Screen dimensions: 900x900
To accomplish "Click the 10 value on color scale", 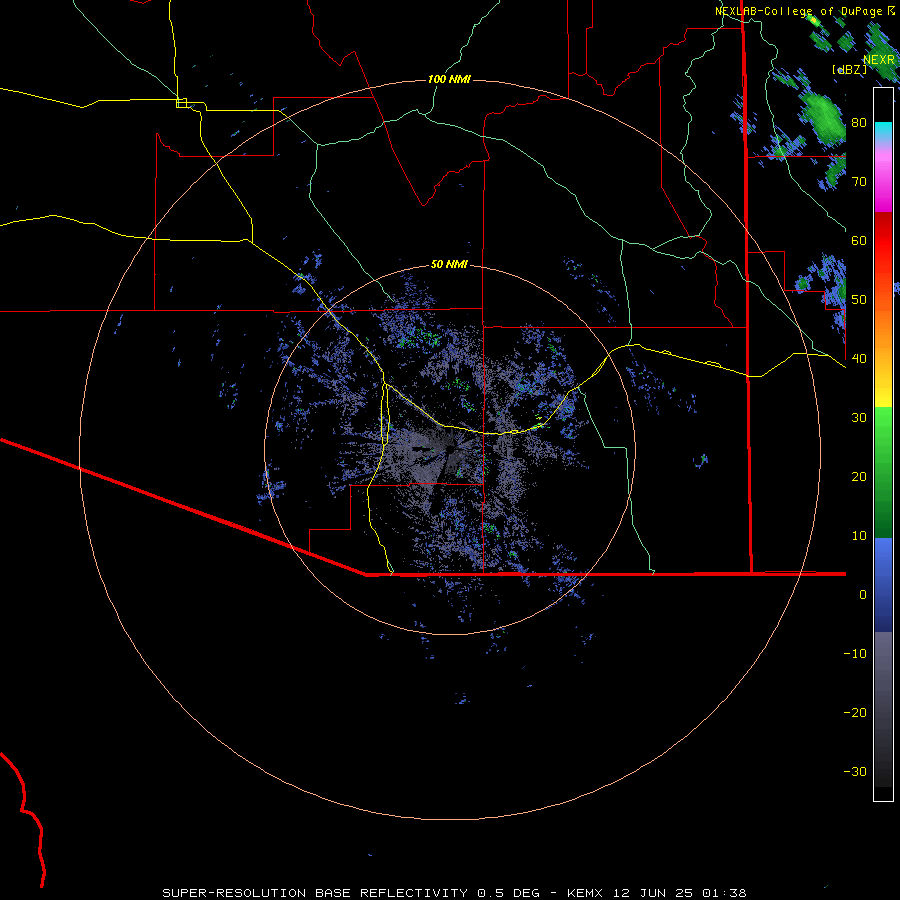I will coord(859,536).
